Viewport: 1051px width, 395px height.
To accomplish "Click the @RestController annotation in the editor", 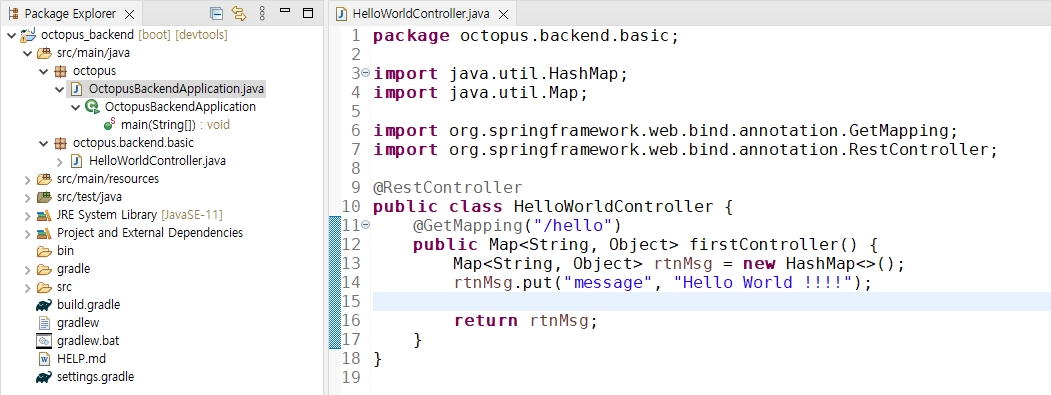I will pyautogui.click(x=447, y=188).
